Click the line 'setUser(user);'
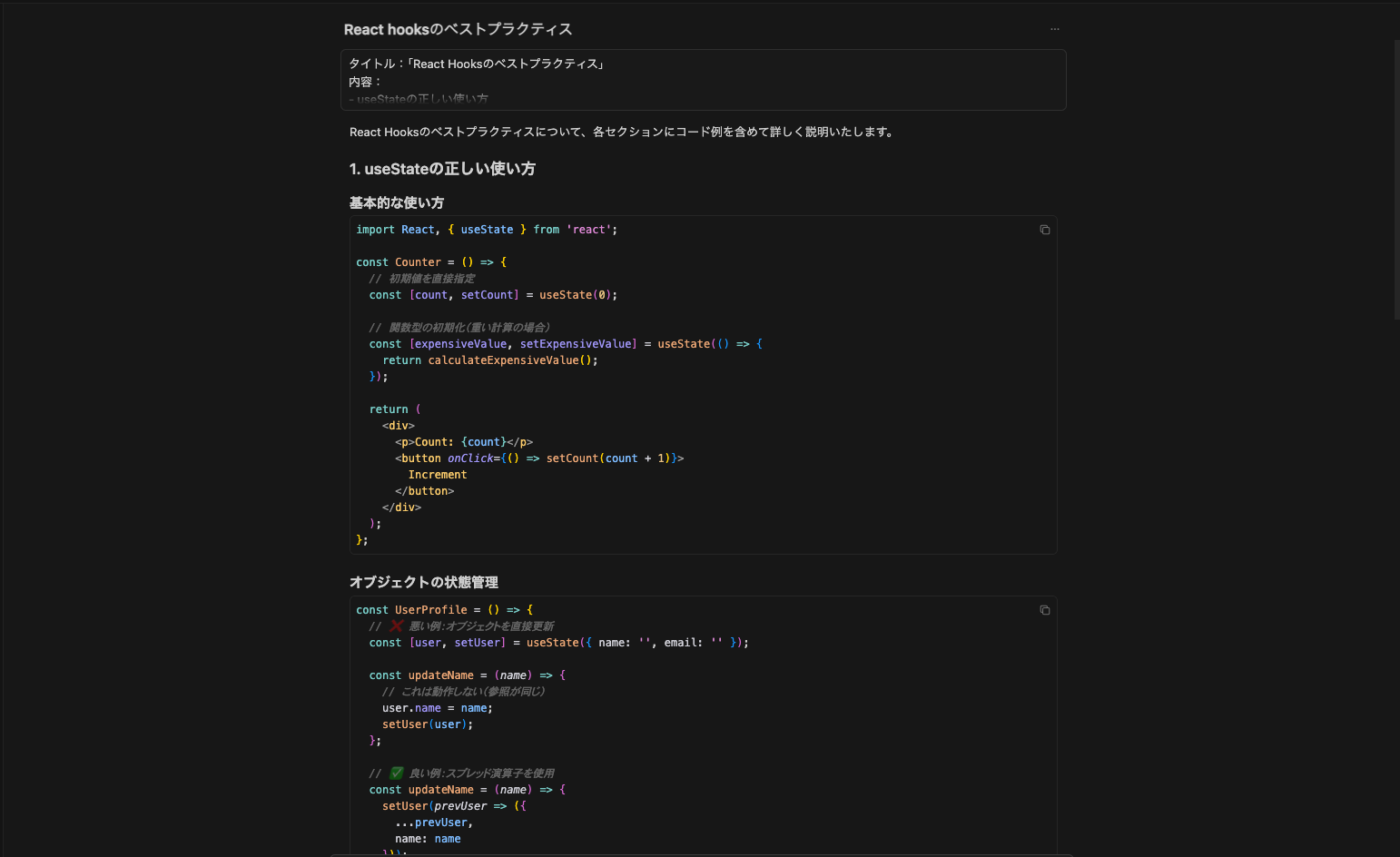 pos(428,724)
